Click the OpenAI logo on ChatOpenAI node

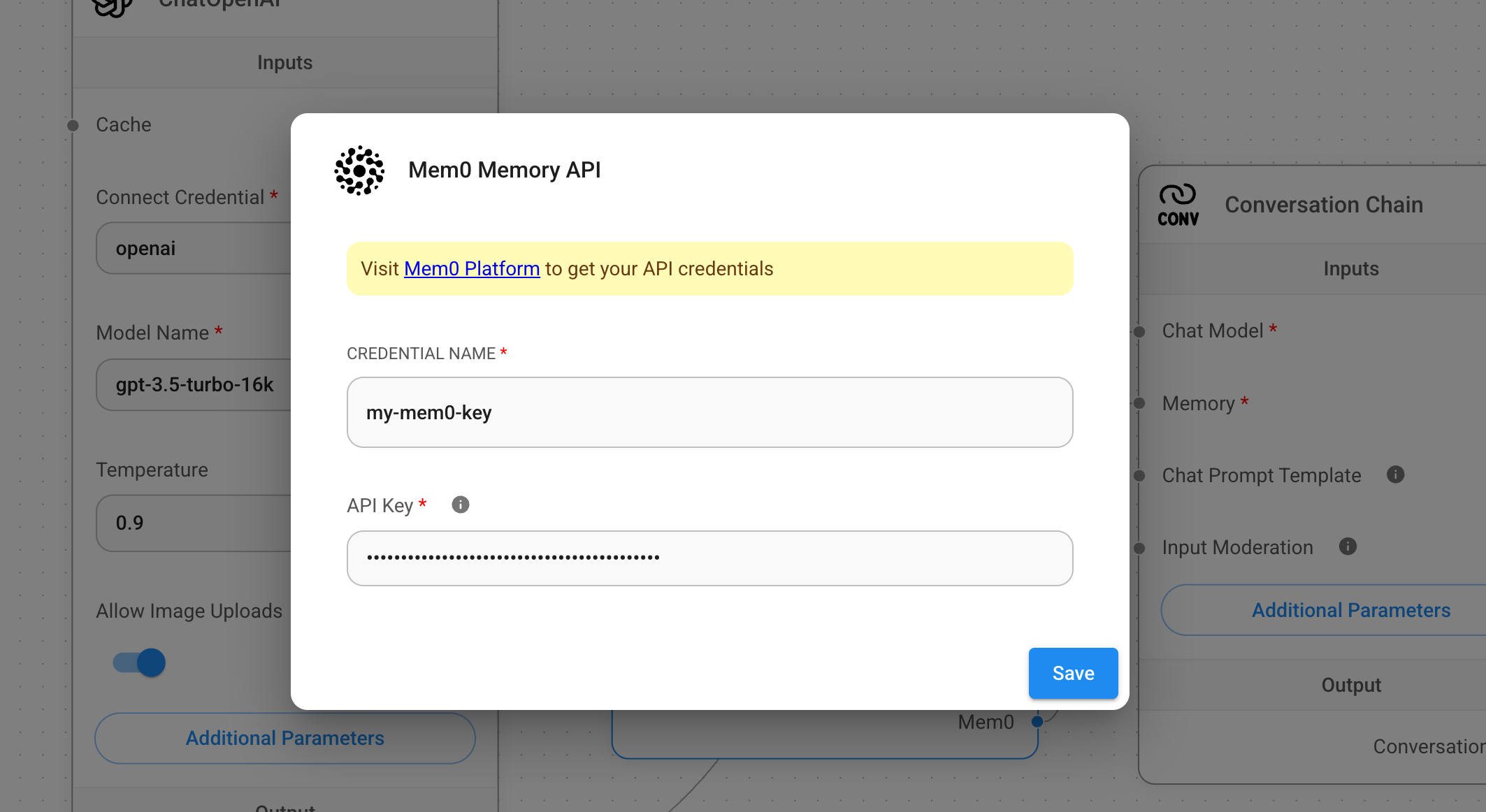pyautogui.click(x=112, y=7)
